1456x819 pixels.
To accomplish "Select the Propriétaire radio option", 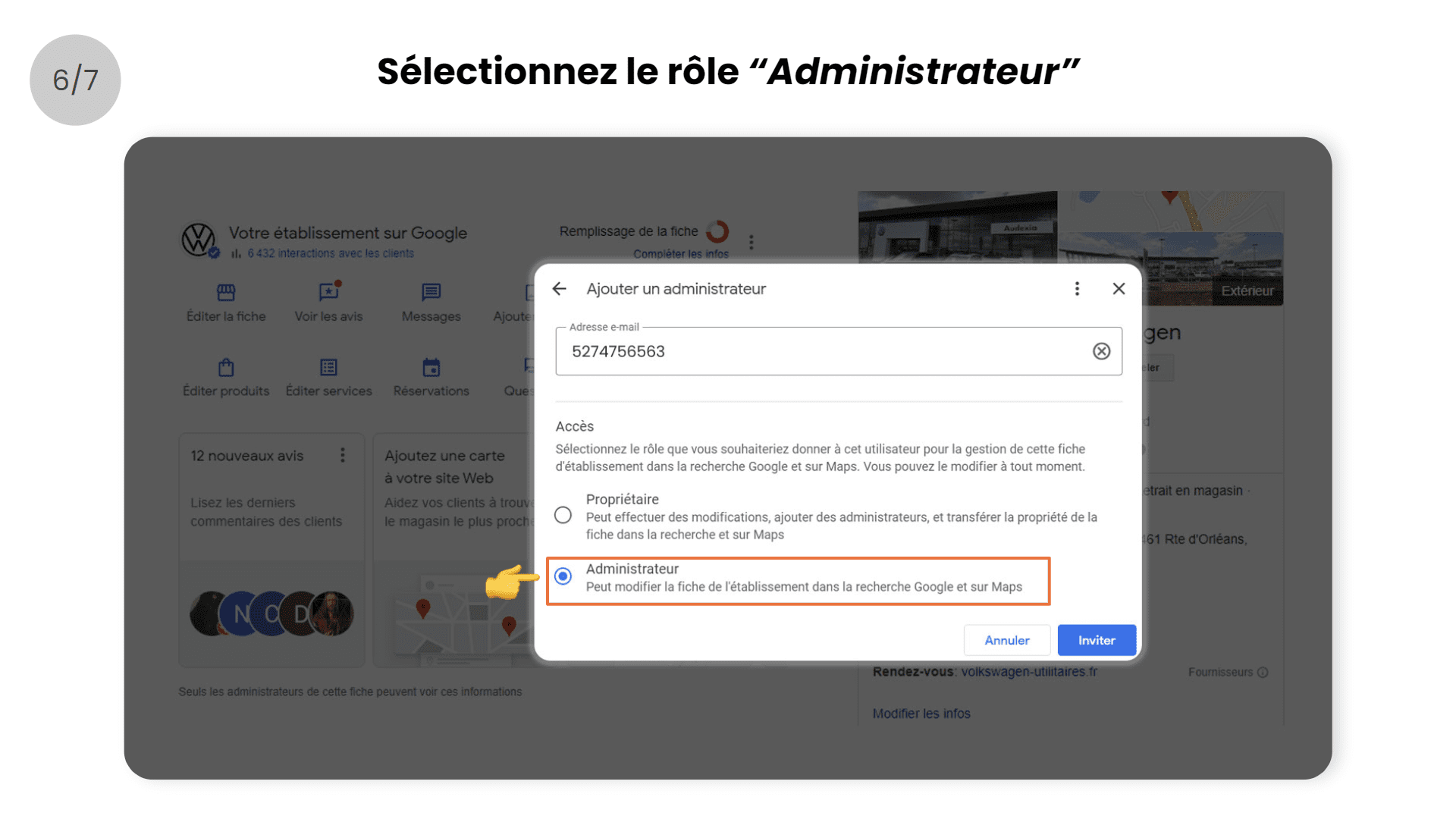I will [x=563, y=516].
